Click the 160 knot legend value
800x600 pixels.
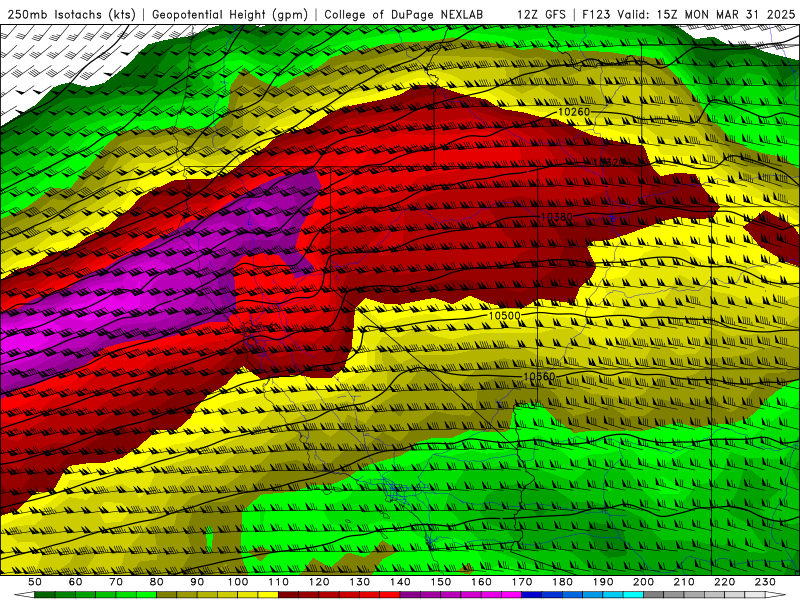click(481, 582)
